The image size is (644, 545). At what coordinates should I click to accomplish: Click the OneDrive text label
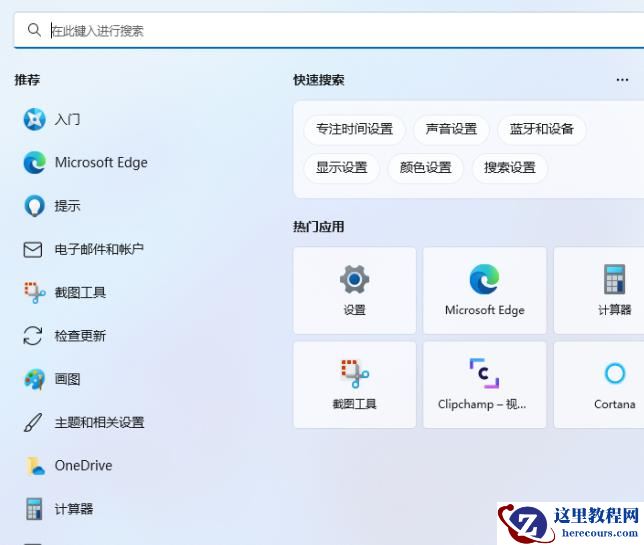83,466
